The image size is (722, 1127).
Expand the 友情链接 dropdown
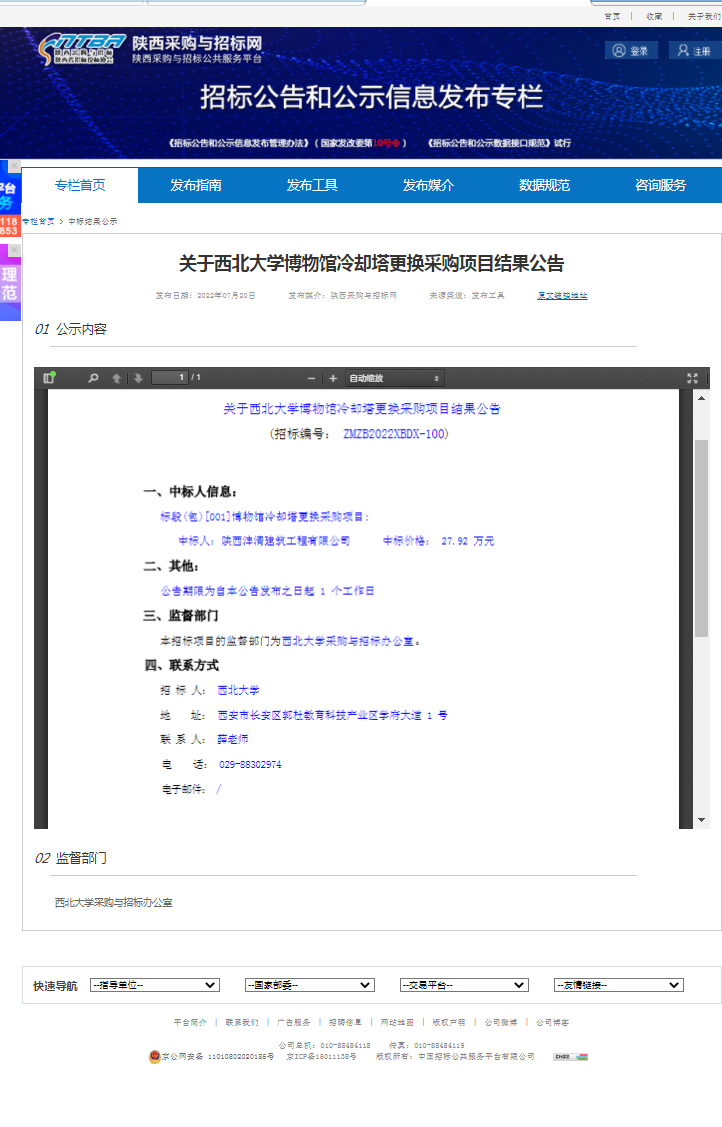[x=618, y=985]
